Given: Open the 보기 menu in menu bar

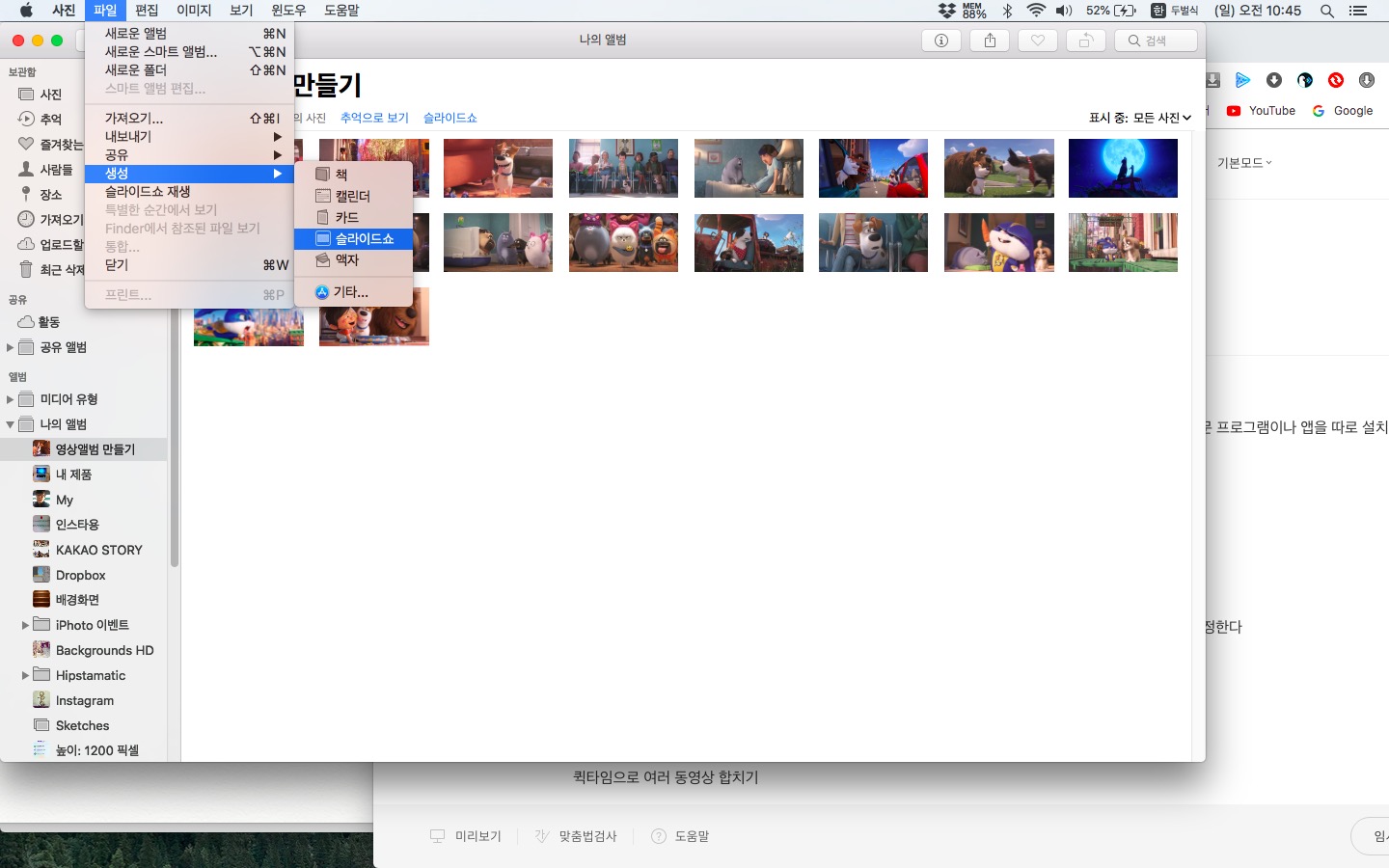Looking at the screenshot, I should click(241, 11).
